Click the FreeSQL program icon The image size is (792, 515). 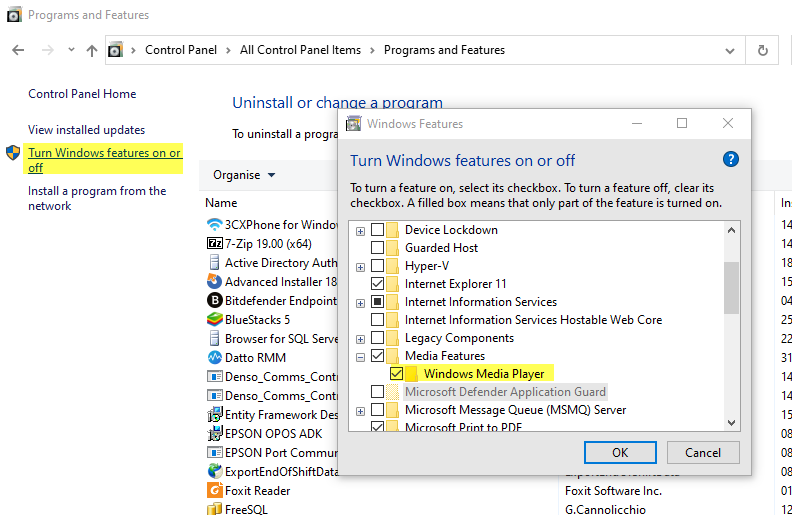pos(215,508)
